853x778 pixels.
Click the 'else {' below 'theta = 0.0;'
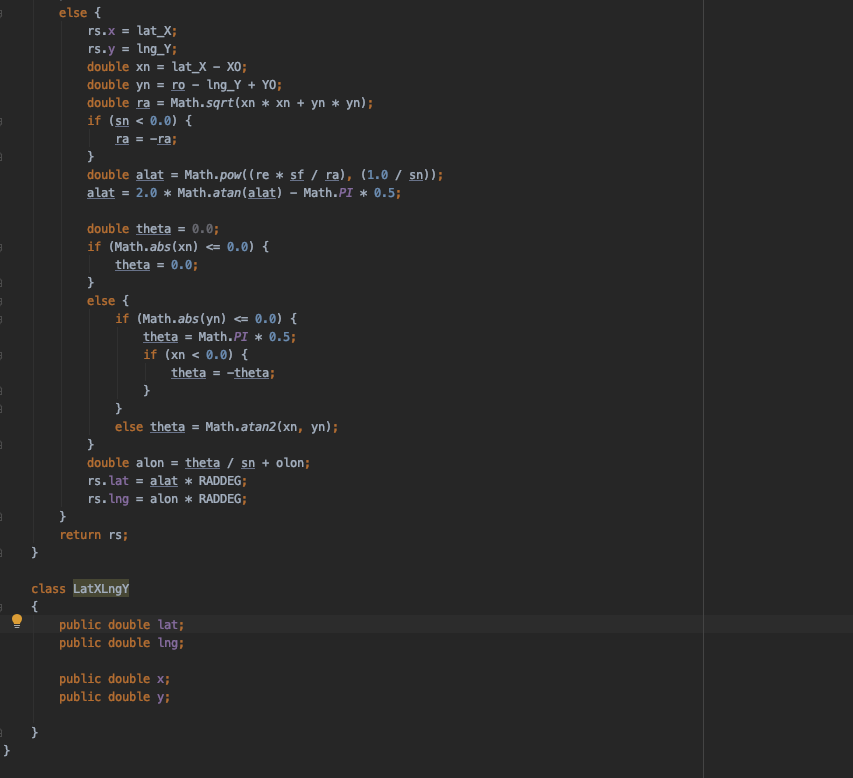point(108,300)
